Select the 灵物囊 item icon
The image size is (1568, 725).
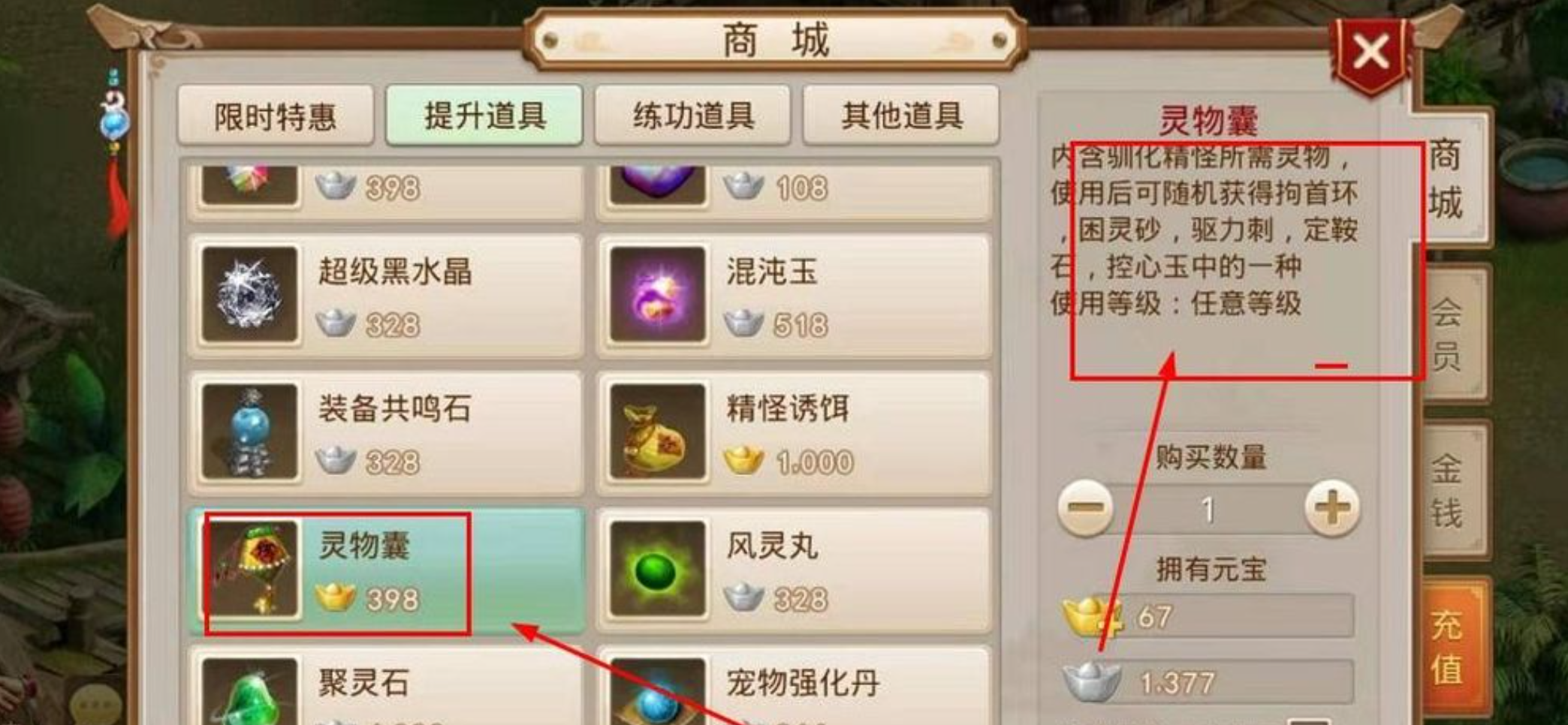(252, 570)
